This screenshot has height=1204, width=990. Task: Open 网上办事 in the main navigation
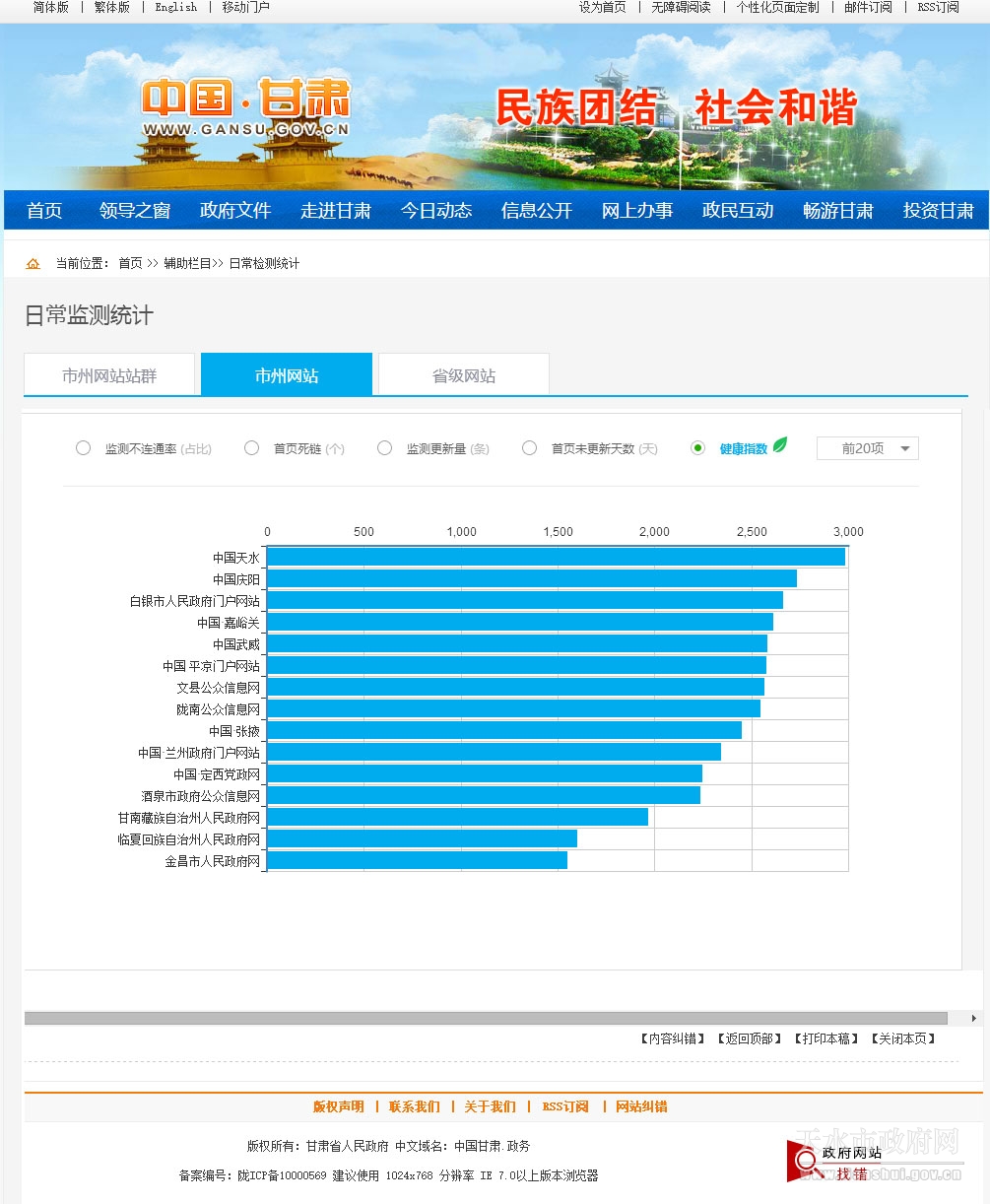point(637,211)
